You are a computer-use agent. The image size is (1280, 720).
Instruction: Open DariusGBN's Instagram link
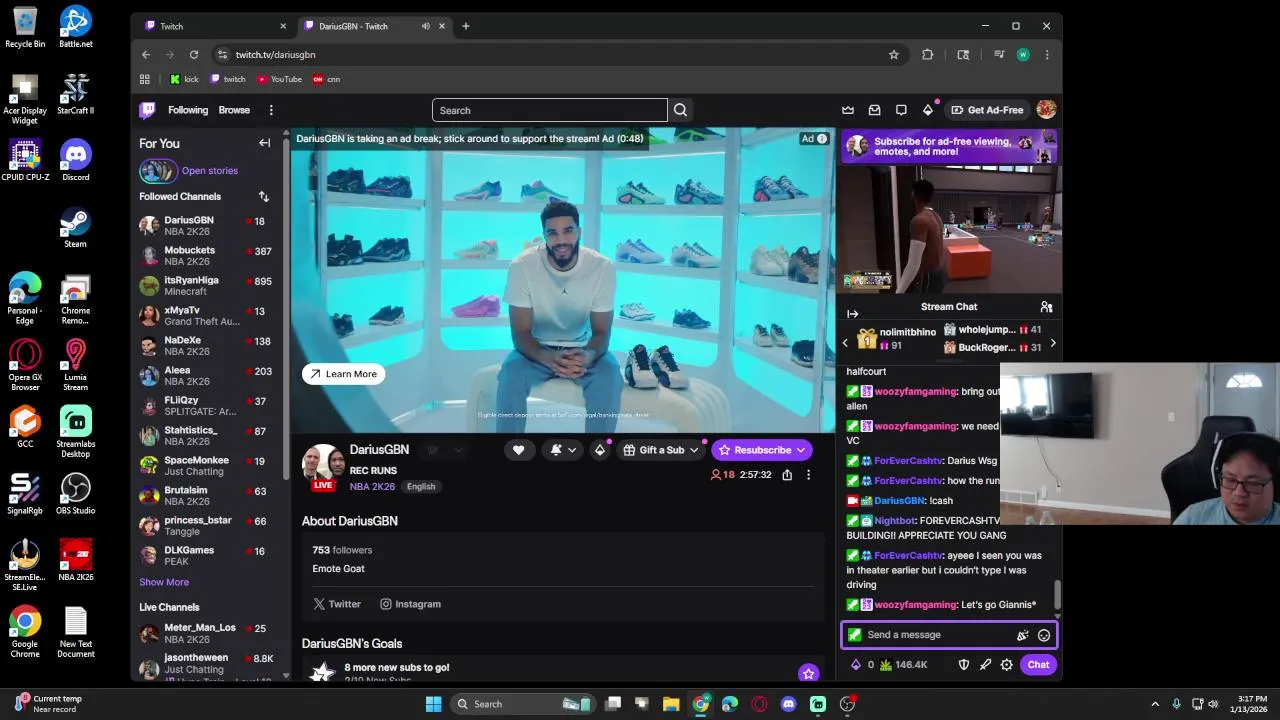(410, 604)
